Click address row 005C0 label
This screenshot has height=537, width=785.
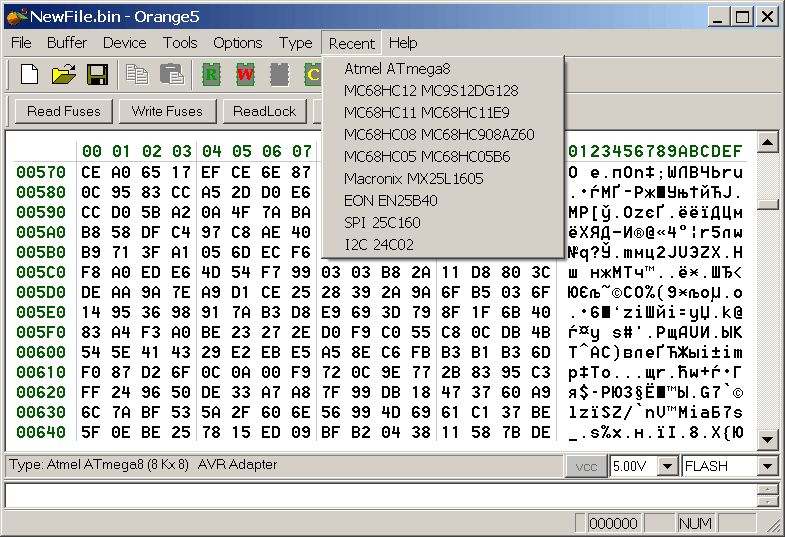41,272
